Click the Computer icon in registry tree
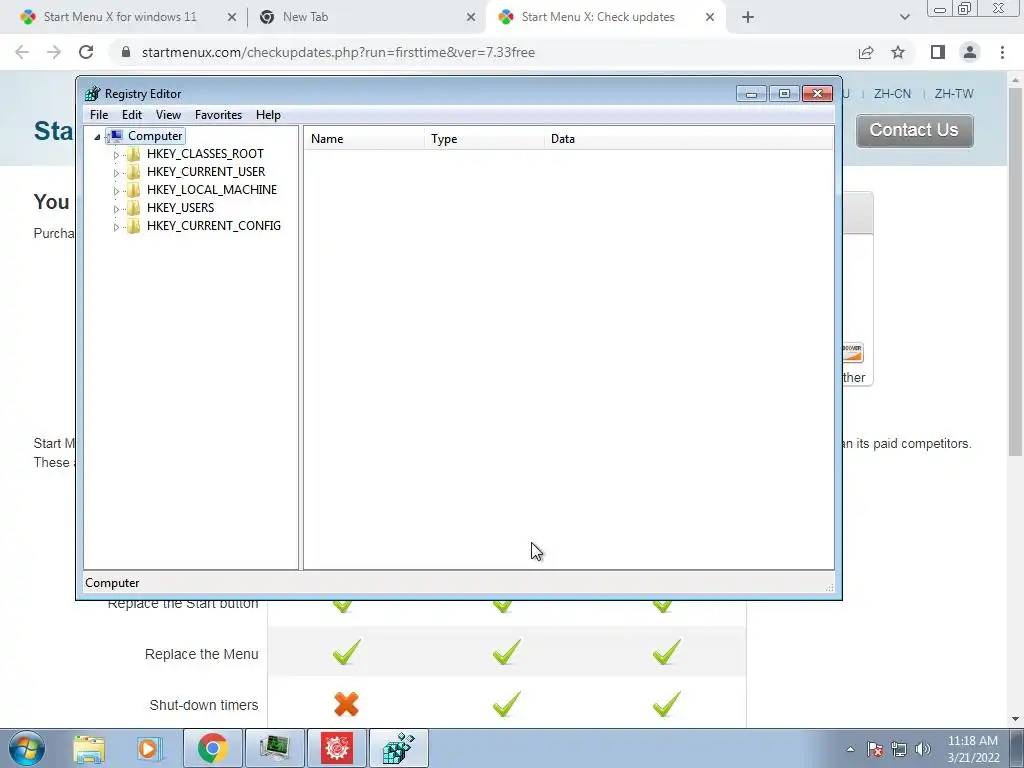The width and height of the screenshot is (1024, 768). click(115, 136)
